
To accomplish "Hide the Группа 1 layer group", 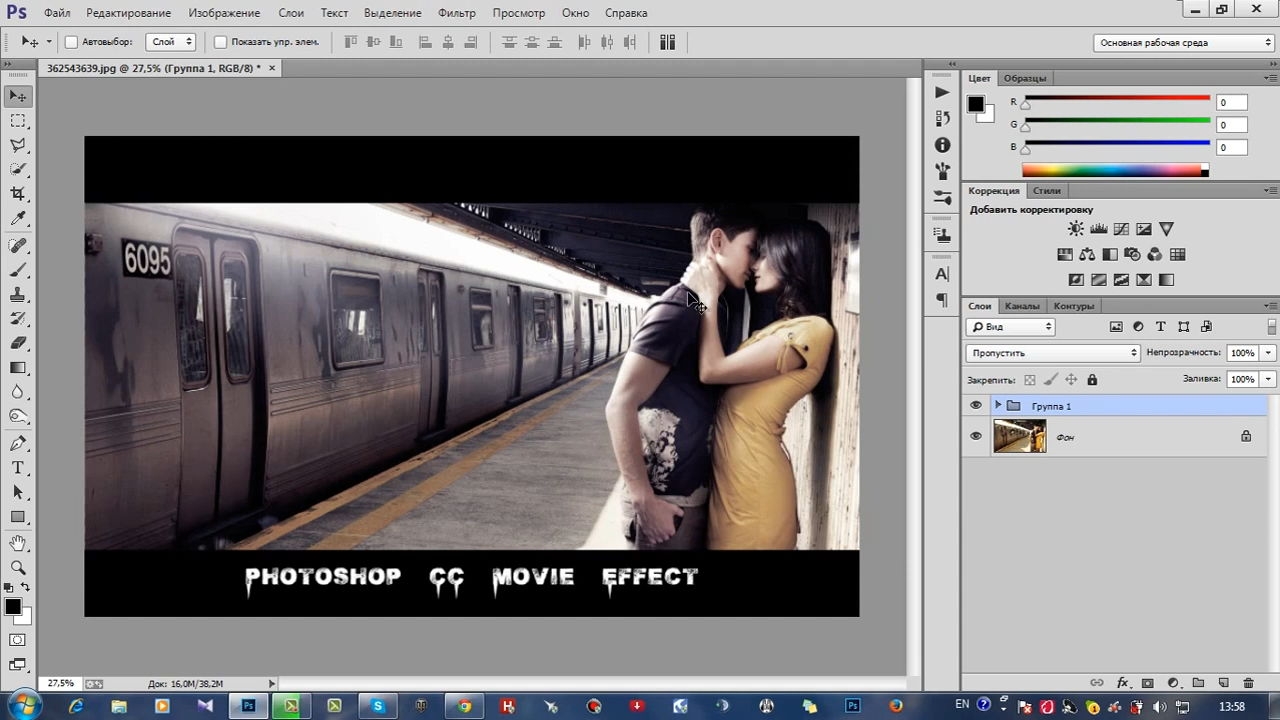I will click(976, 405).
